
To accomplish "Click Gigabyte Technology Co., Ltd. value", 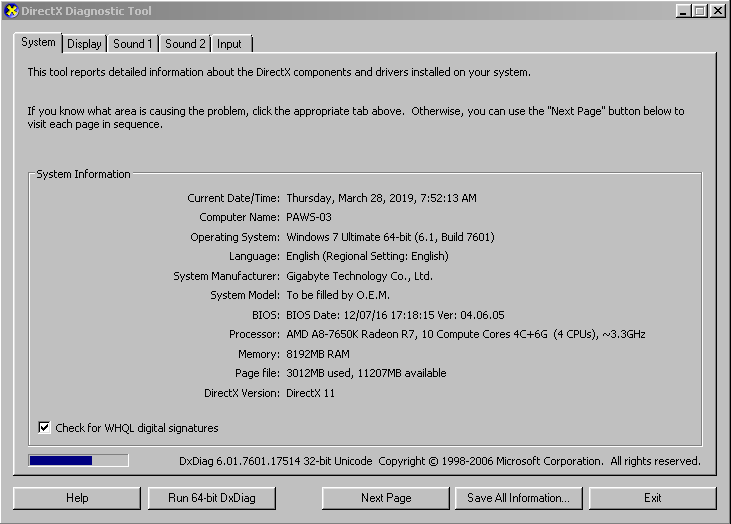I will [359, 276].
